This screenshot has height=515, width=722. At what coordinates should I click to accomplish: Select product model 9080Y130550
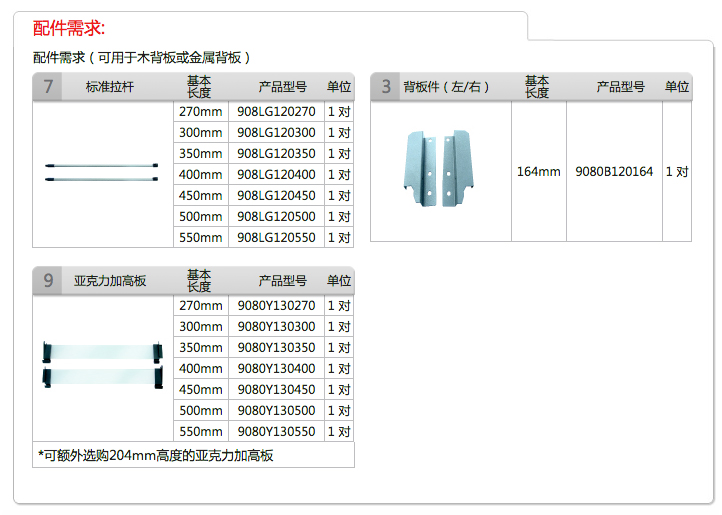[x=276, y=432]
